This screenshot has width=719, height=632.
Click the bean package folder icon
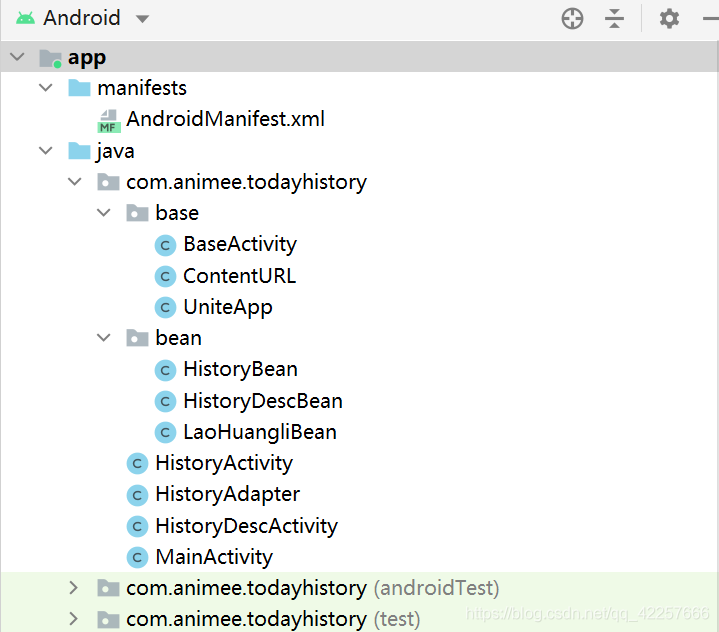pyautogui.click(x=137, y=338)
